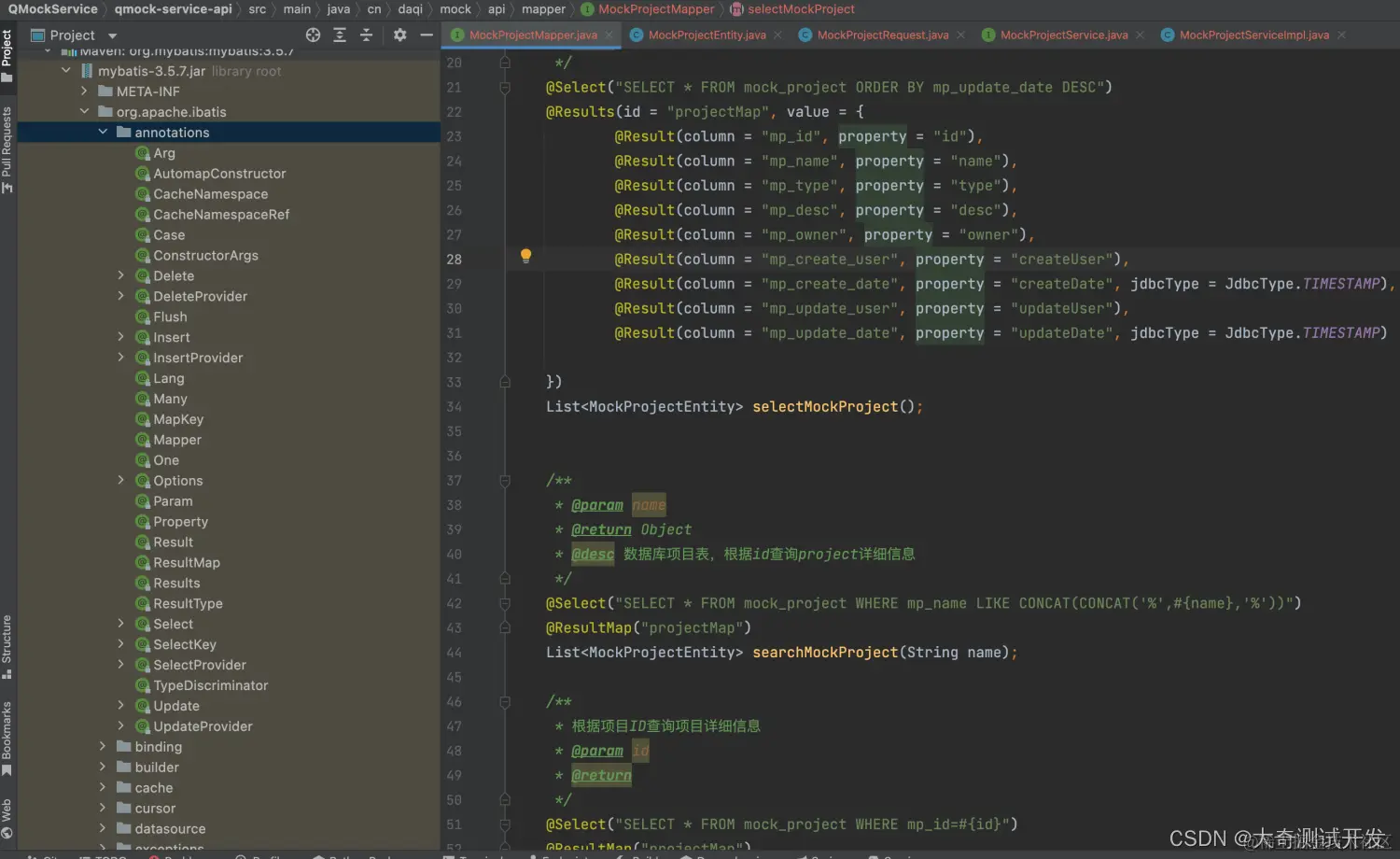The width and height of the screenshot is (1400, 859).
Task: Collapse the mybatis-3.5.7.jar node
Action: pyautogui.click(x=66, y=71)
